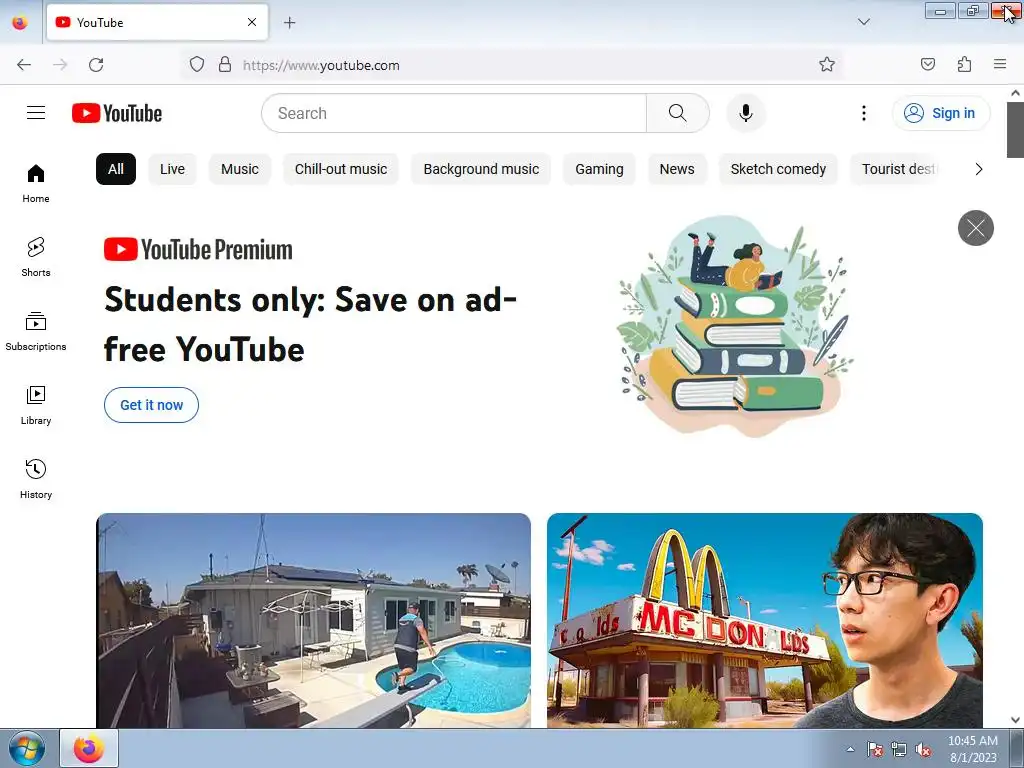Select the All category chip
This screenshot has height=768, width=1024.
coord(116,169)
